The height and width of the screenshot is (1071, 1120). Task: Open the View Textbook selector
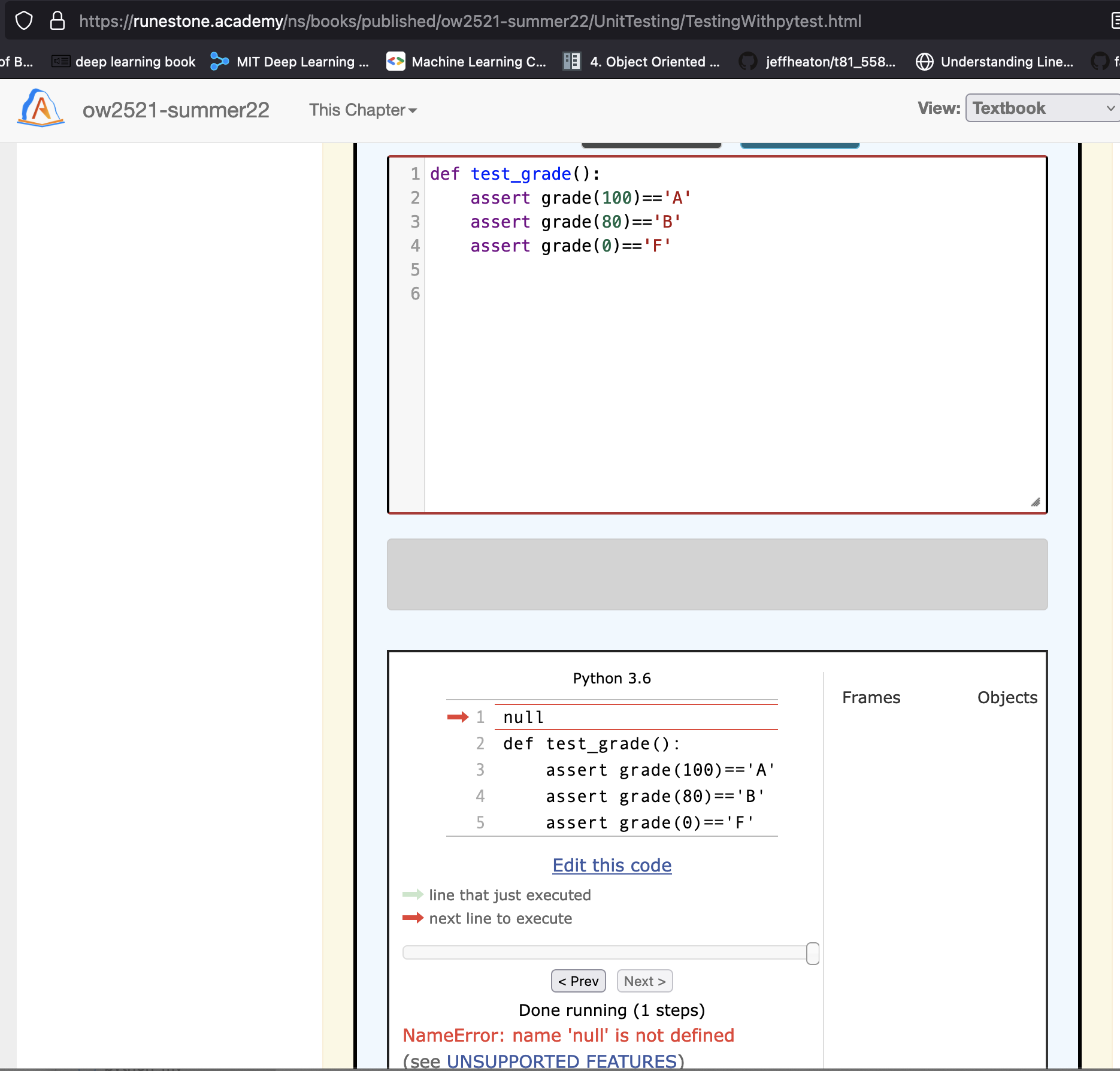coord(1042,108)
